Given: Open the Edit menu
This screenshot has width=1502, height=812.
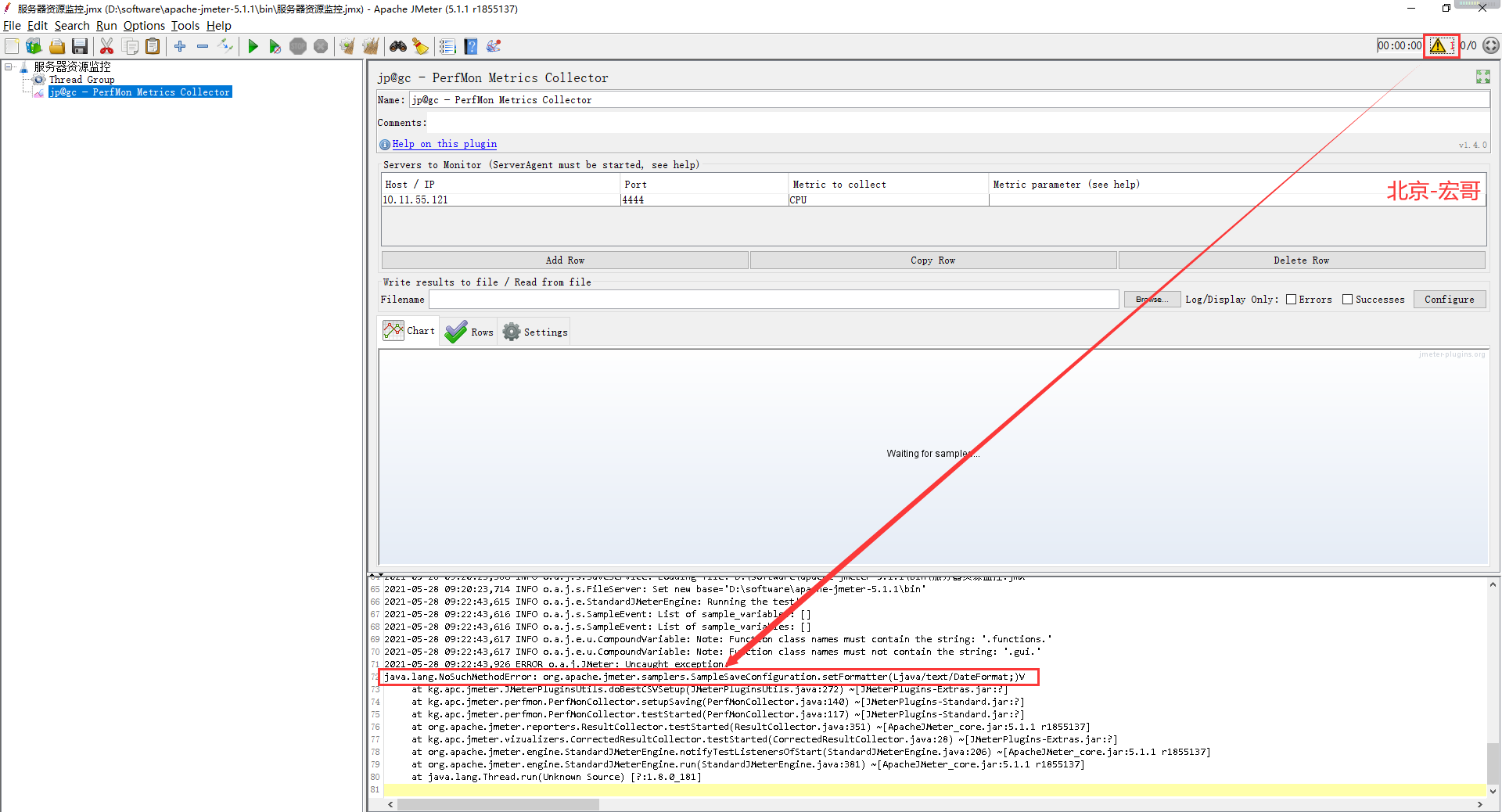Looking at the screenshot, I should 38,25.
